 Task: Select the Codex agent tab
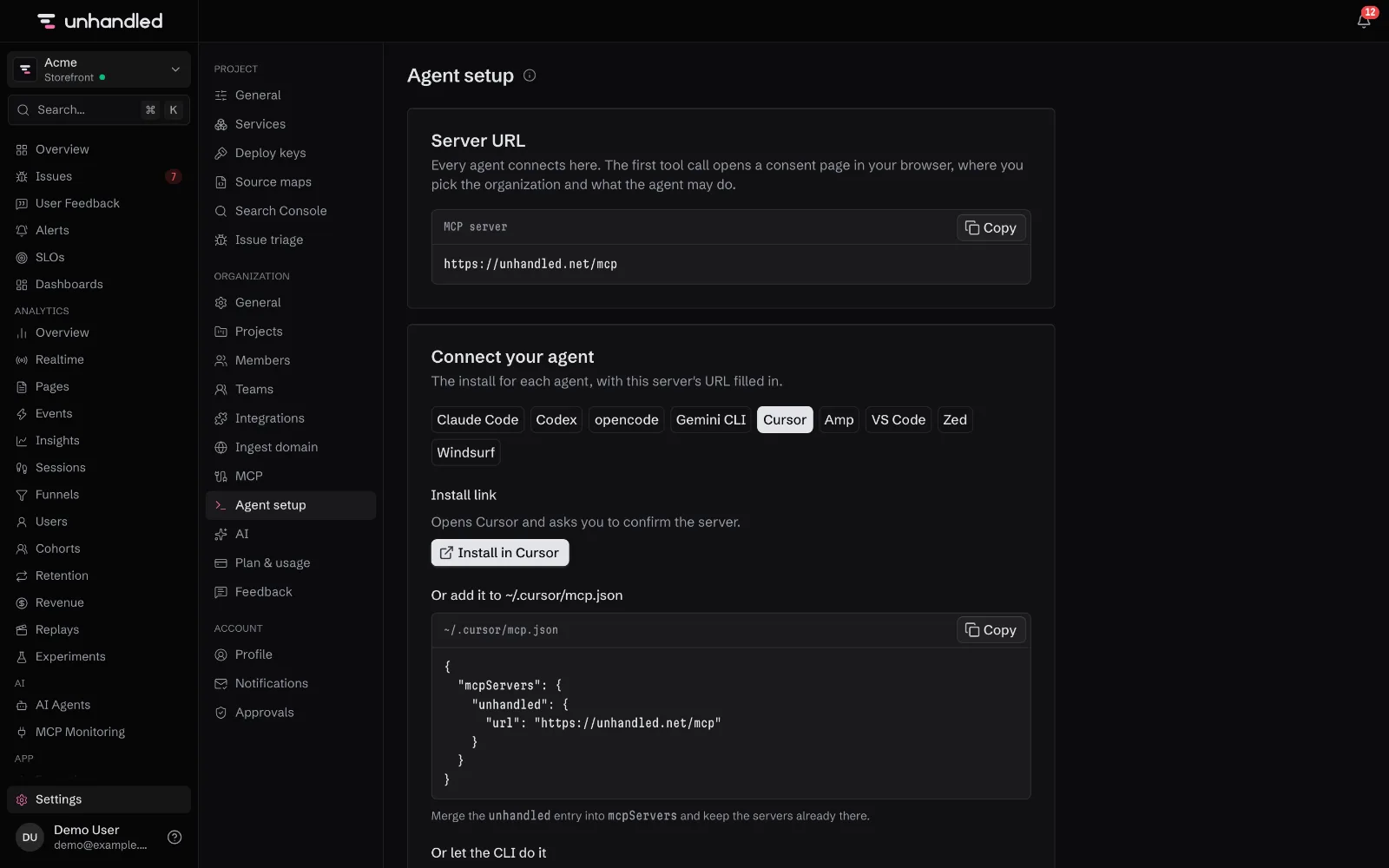pyautogui.click(x=556, y=420)
